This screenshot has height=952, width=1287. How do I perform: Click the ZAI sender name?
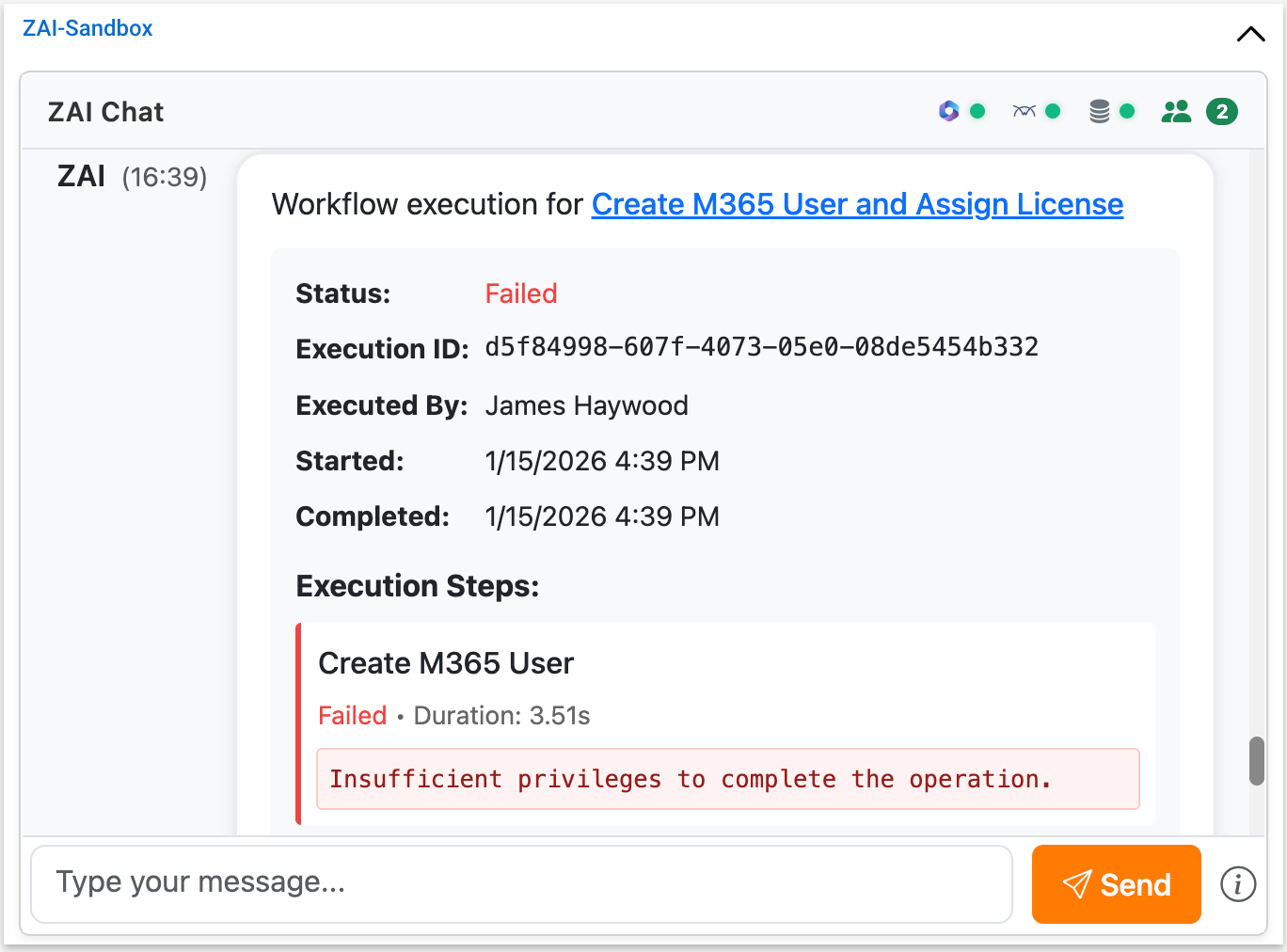click(x=81, y=176)
